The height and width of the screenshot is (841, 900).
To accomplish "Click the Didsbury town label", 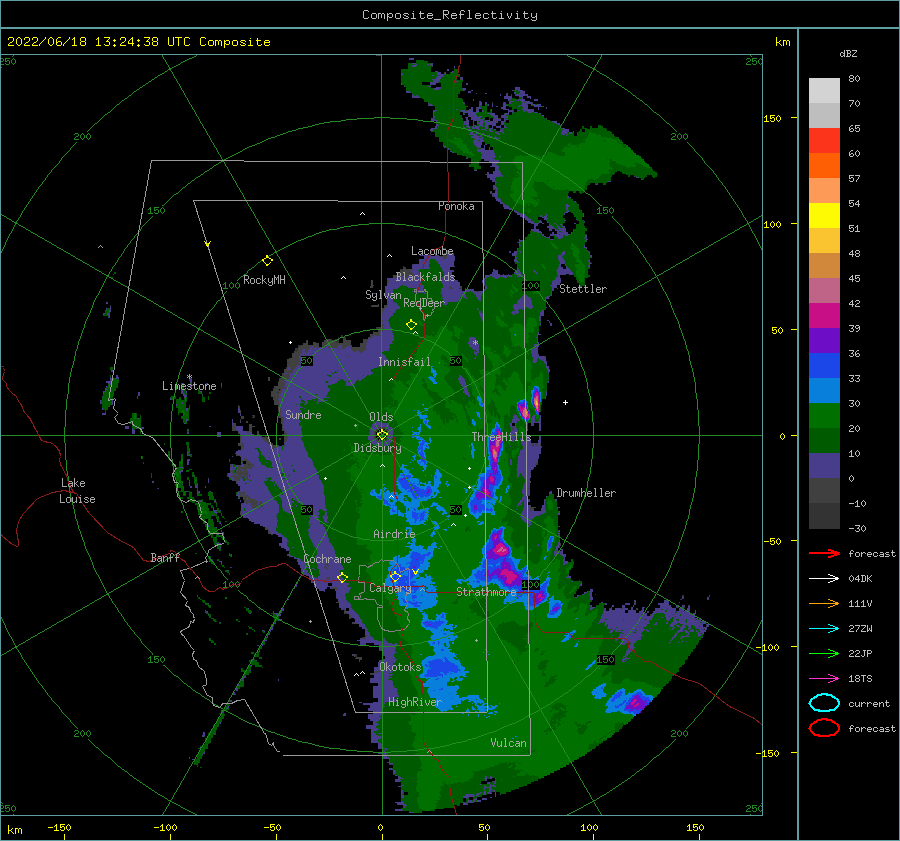I will click(x=377, y=448).
